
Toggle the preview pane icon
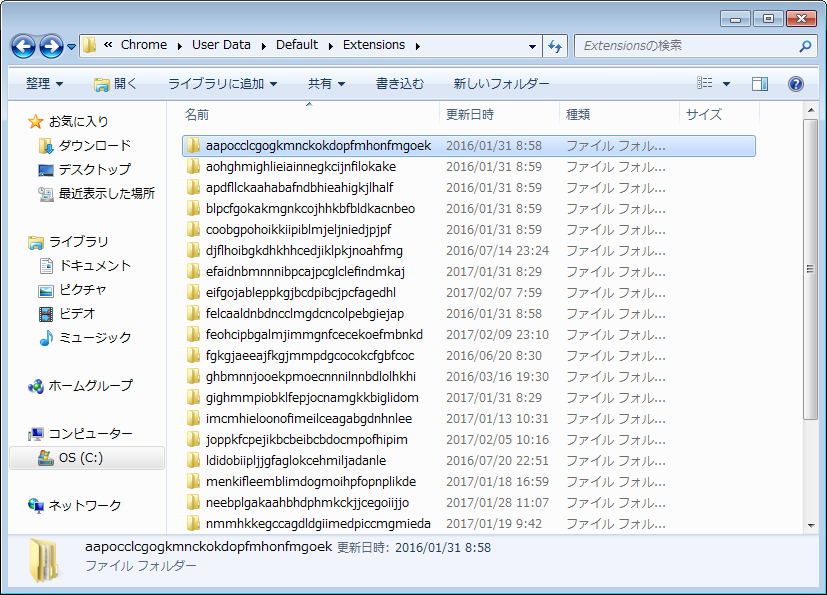click(759, 83)
